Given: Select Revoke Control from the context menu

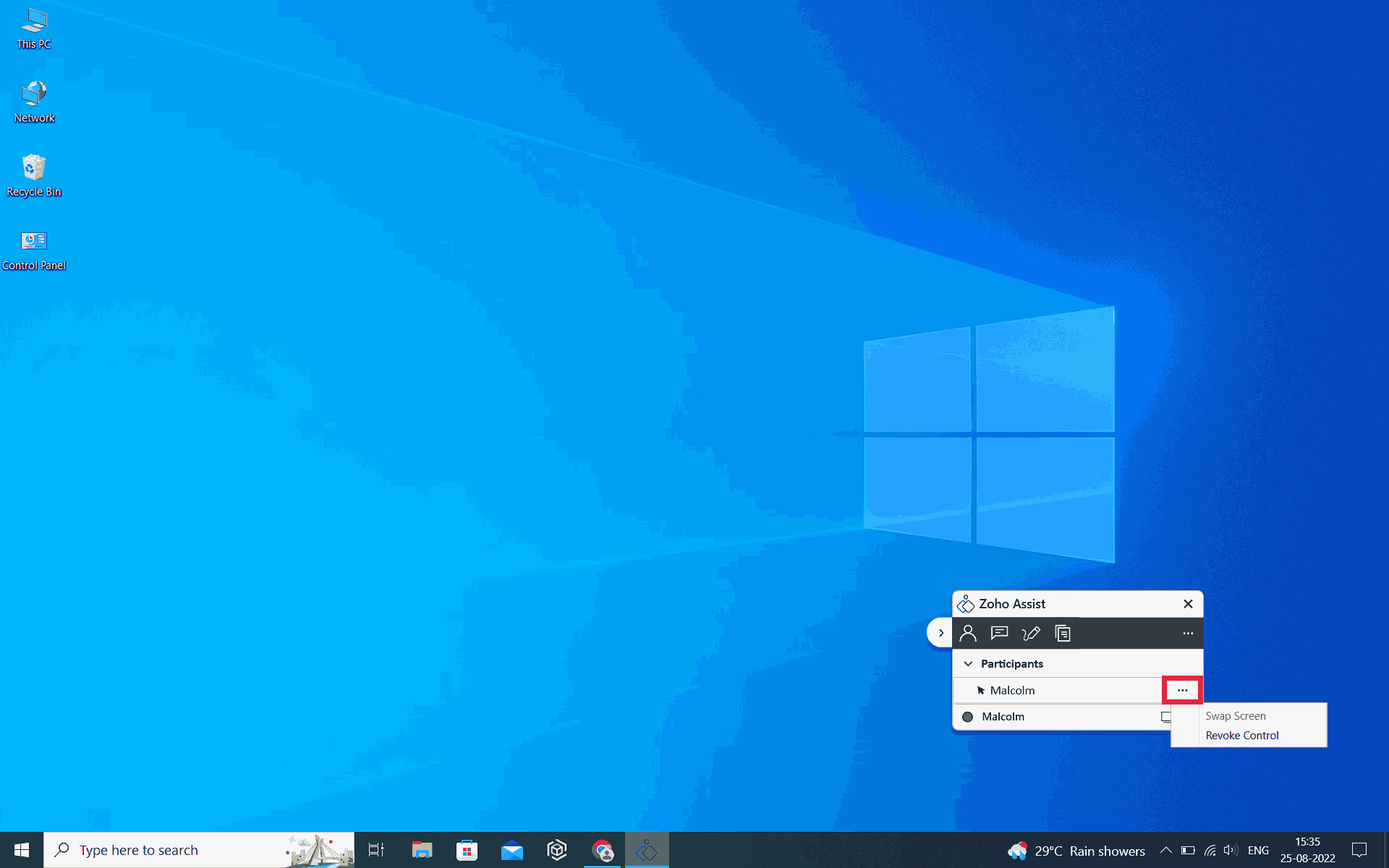Looking at the screenshot, I should pyautogui.click(x=1241, y=736).
